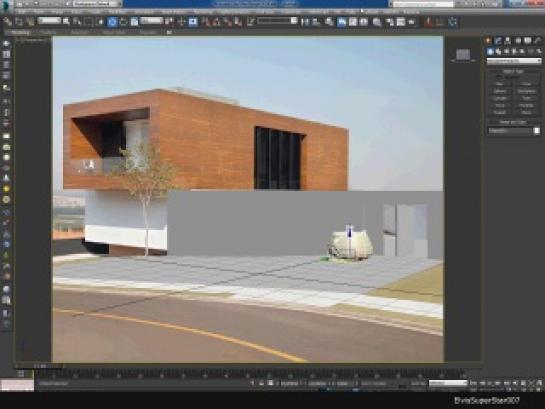Open the Hierarchy command panel tab
Viewport: 545px width, 409px height.
coord(508,41)
